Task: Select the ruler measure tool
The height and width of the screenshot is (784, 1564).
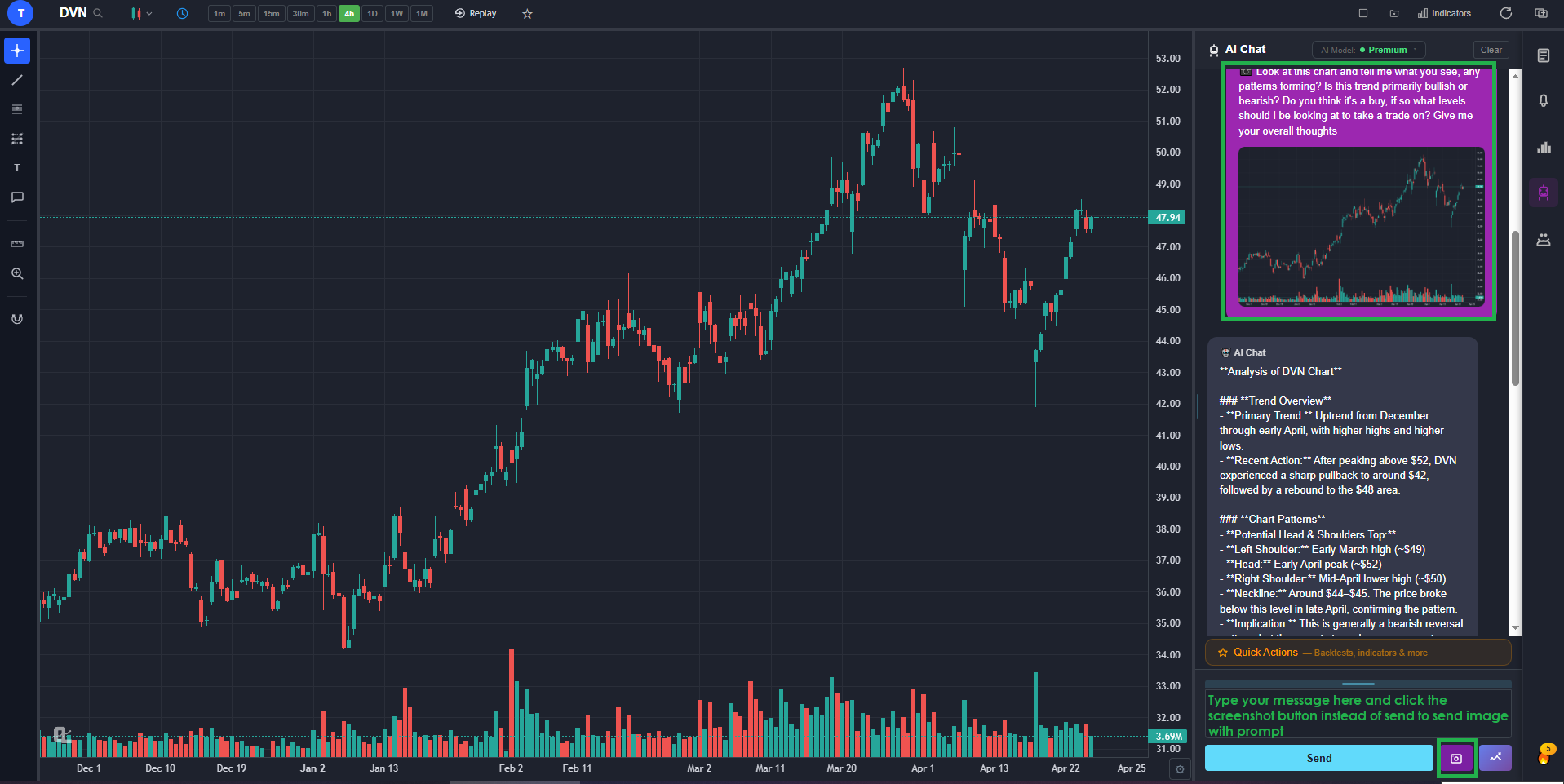Action: click(17, 244)
